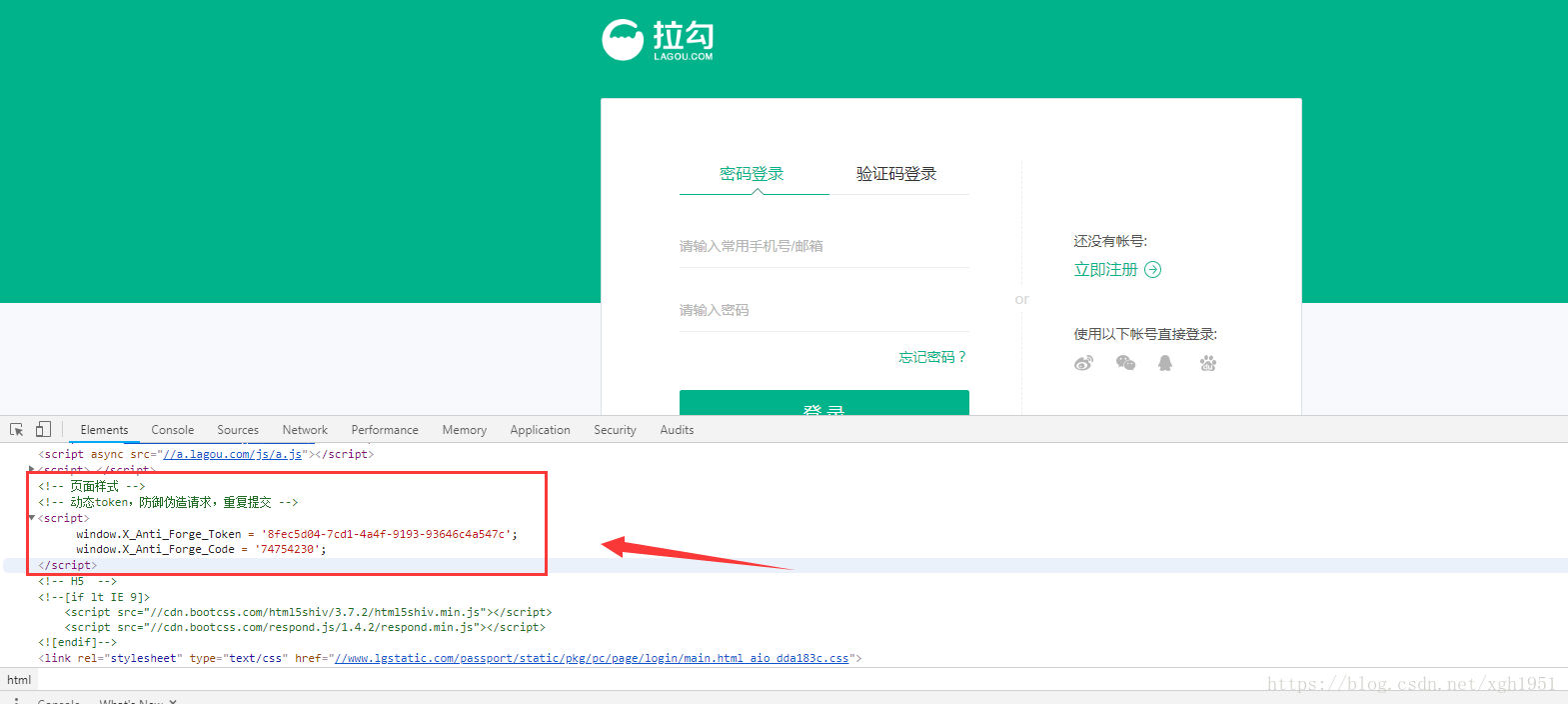Log in with the WeChat icon

(x=1125, y=363)
